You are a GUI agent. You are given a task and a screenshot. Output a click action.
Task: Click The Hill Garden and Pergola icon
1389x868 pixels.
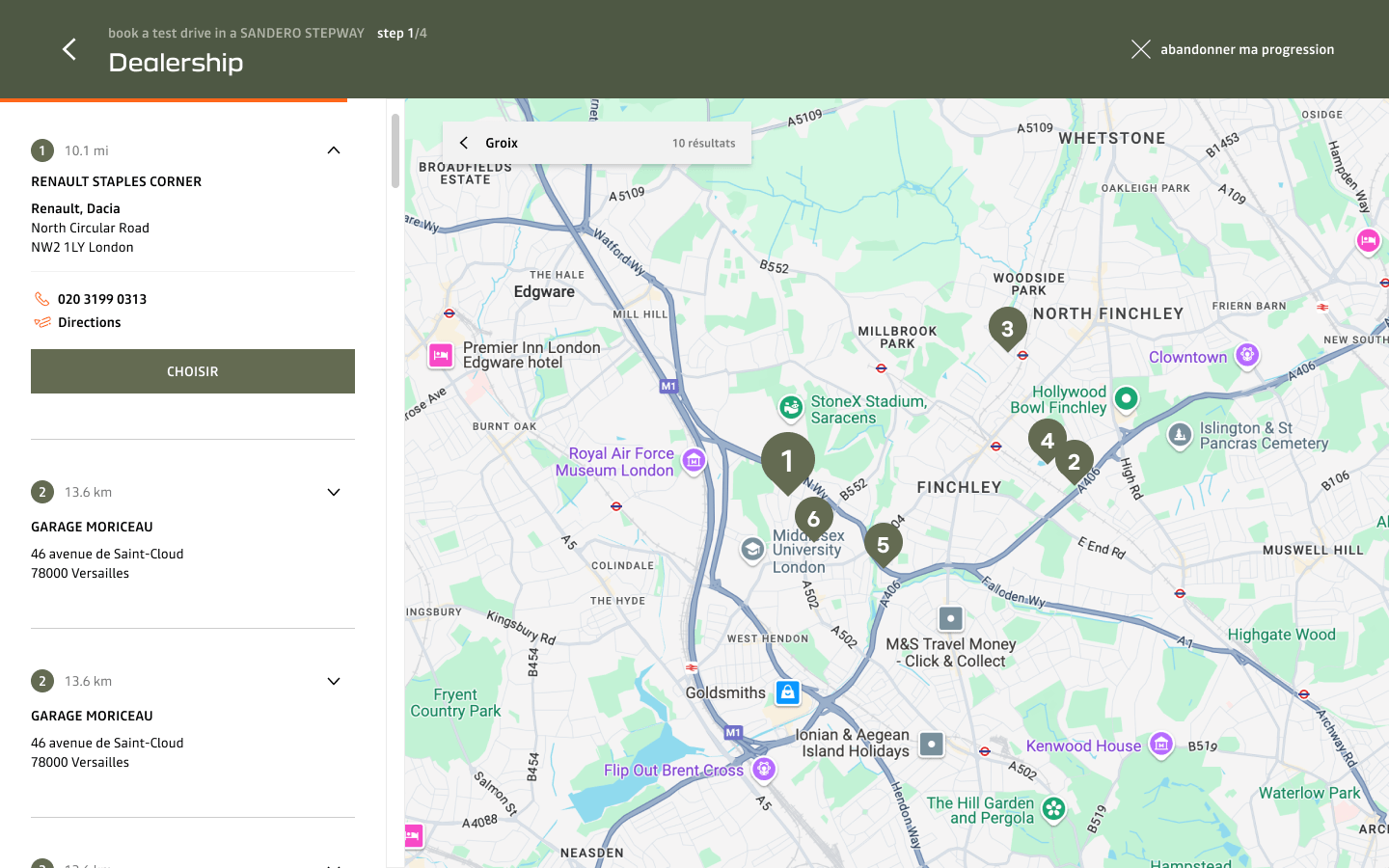click(1053, 809)
